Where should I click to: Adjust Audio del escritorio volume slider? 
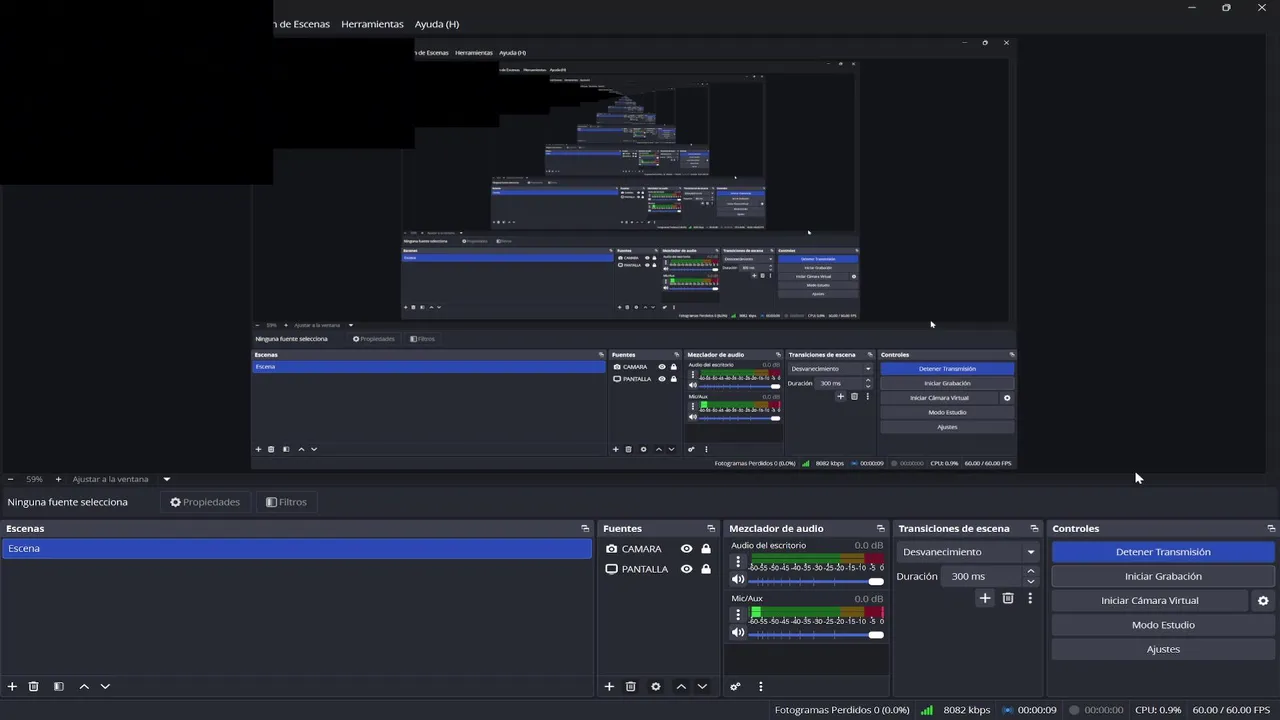click(816, 581)
